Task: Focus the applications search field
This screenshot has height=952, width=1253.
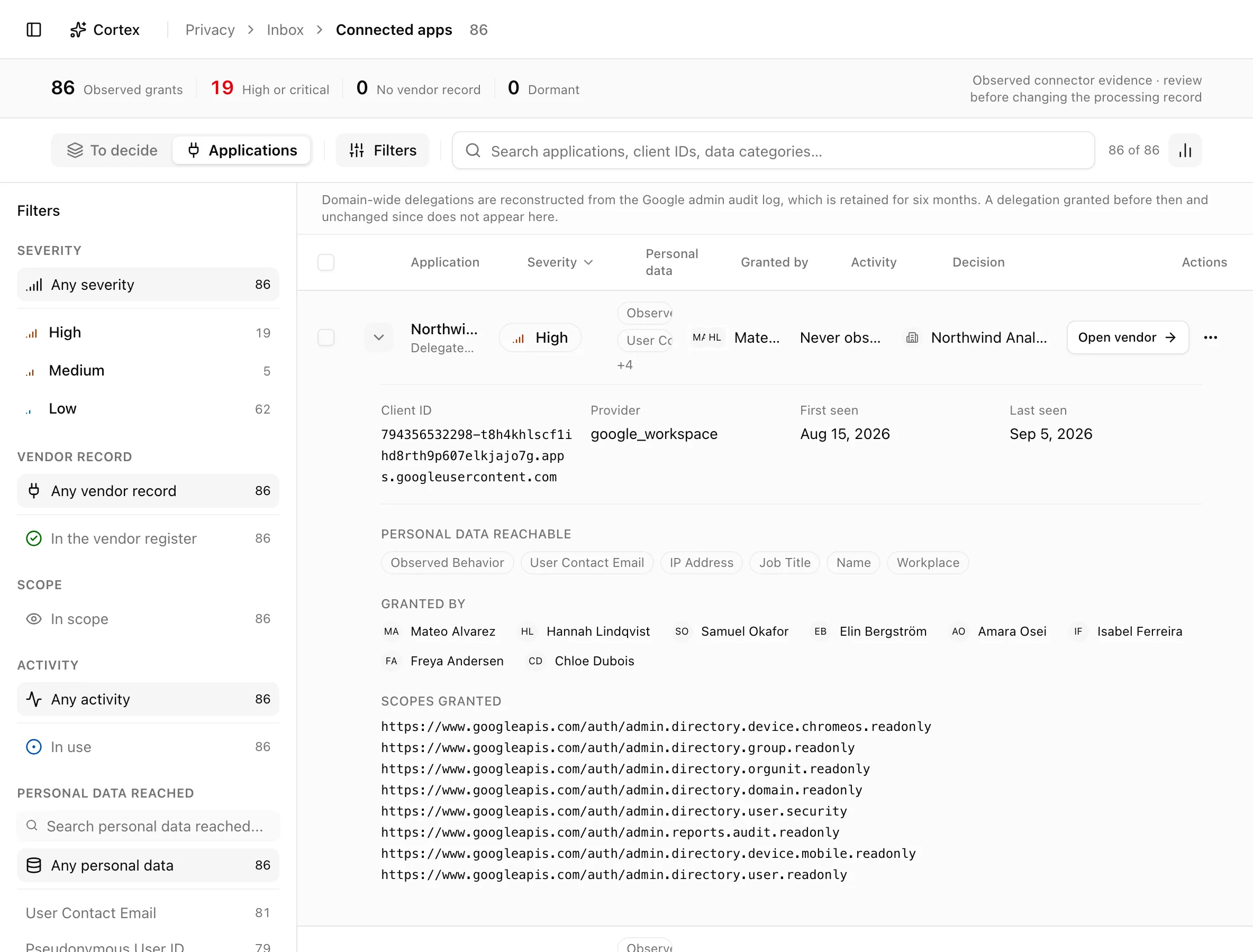Action: point(774,151)
